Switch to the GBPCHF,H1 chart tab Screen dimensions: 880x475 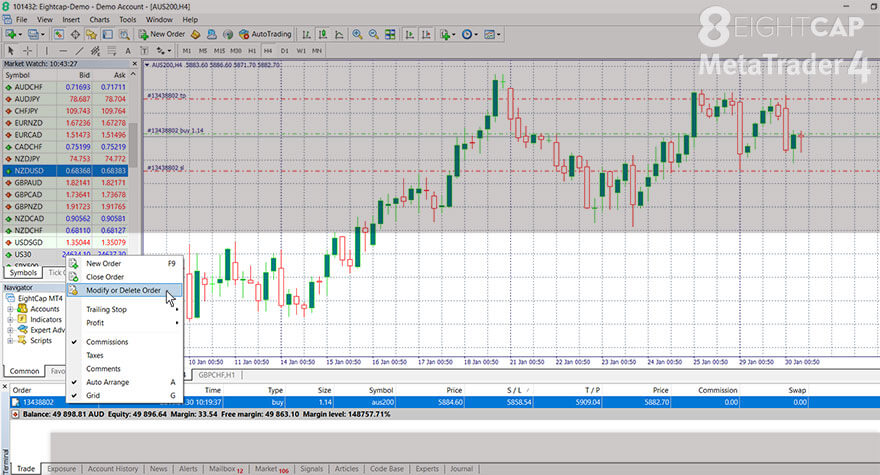tap(217, 375)
